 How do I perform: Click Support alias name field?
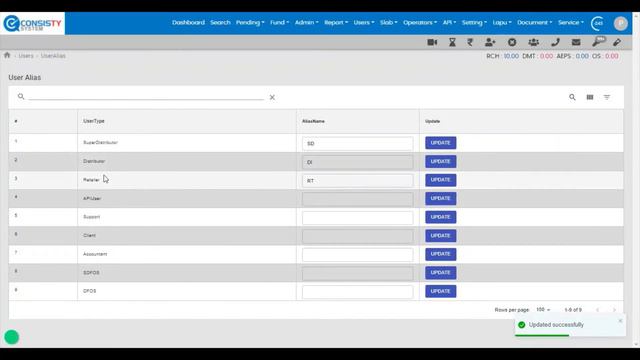tap(358, 218)
